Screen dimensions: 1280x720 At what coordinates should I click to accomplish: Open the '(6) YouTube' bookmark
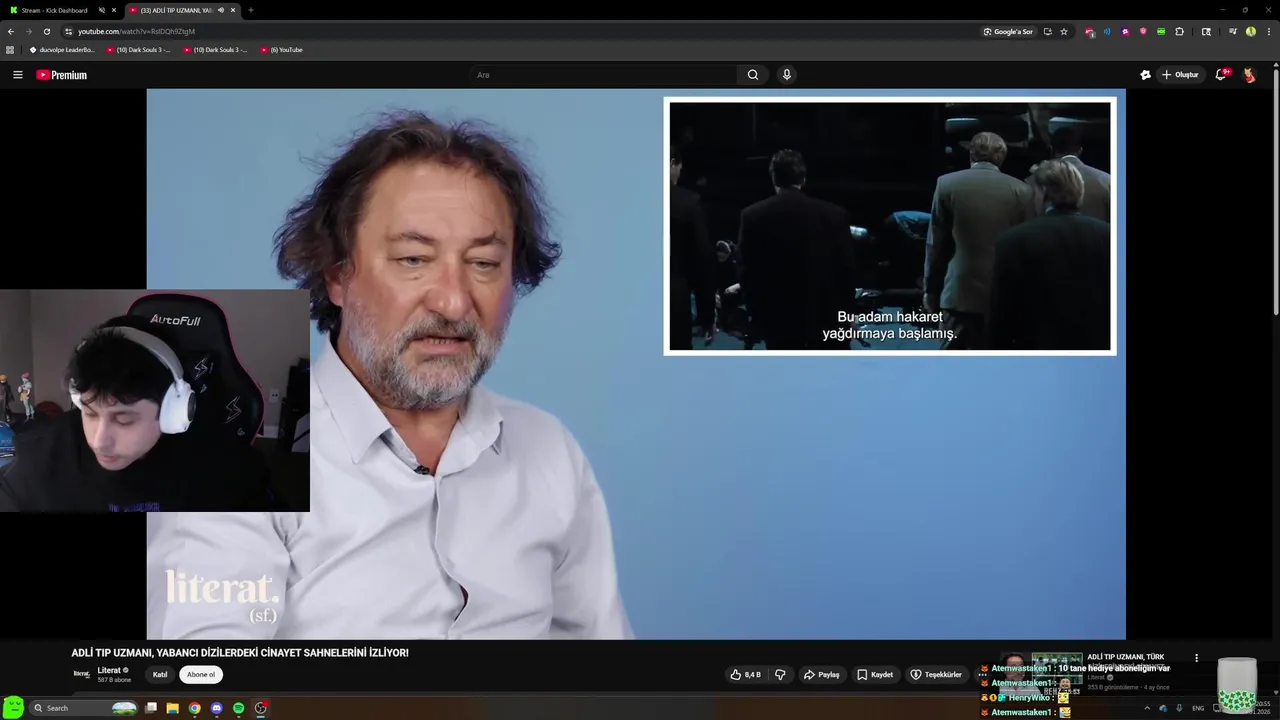[282, 49]
